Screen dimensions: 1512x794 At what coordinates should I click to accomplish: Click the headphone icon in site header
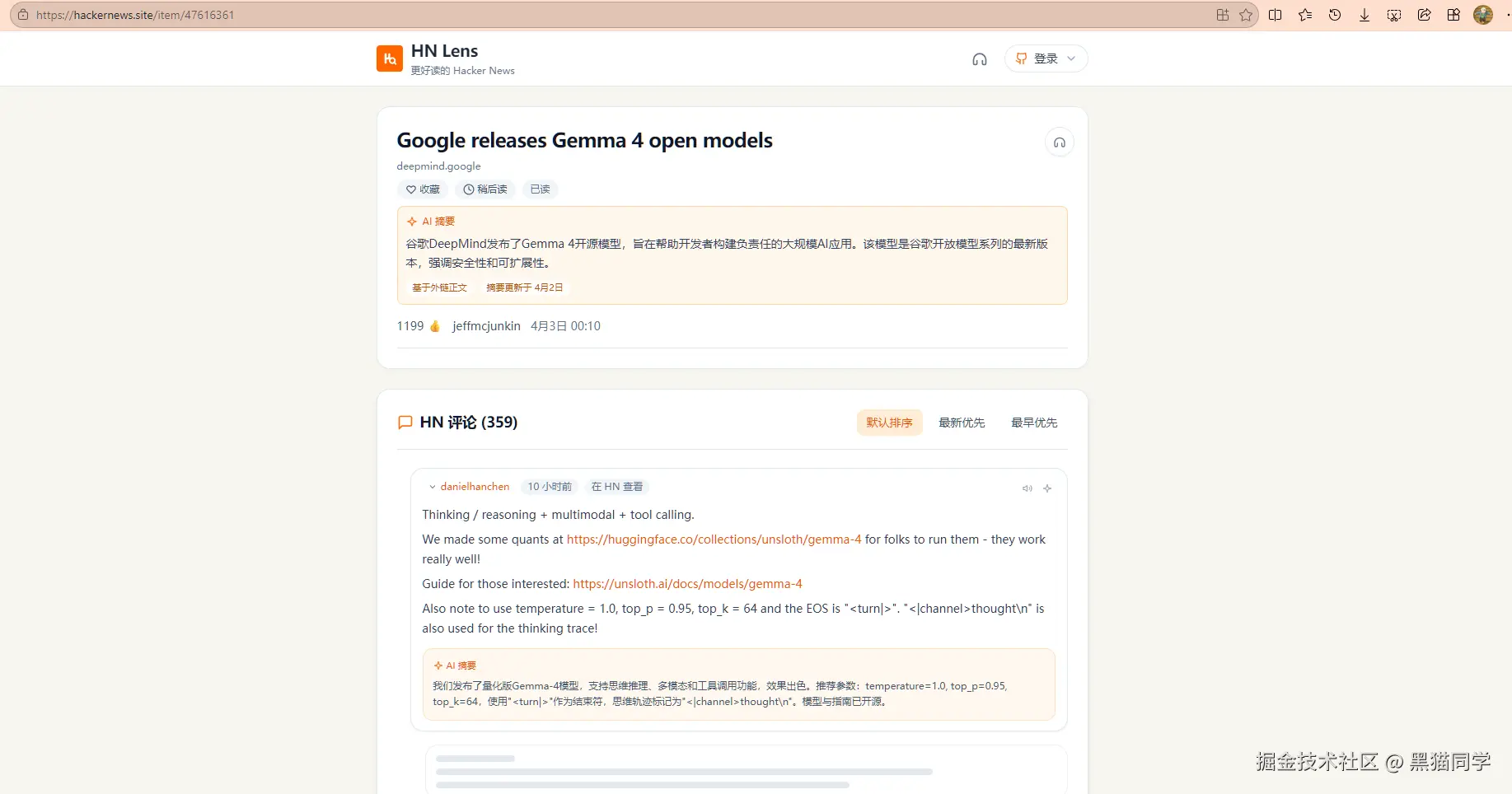pos(980,59)
